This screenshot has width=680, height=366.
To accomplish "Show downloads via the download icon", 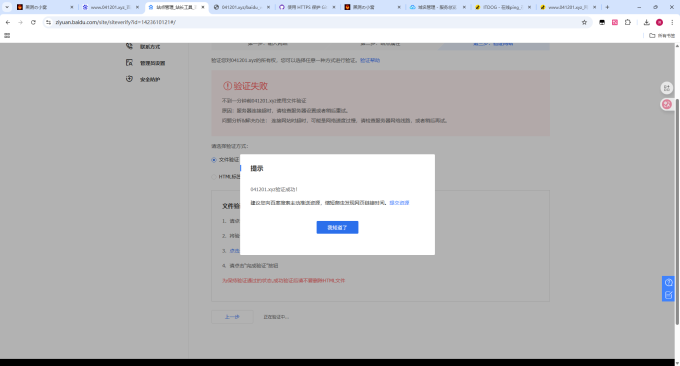I will tap(647, 22).
